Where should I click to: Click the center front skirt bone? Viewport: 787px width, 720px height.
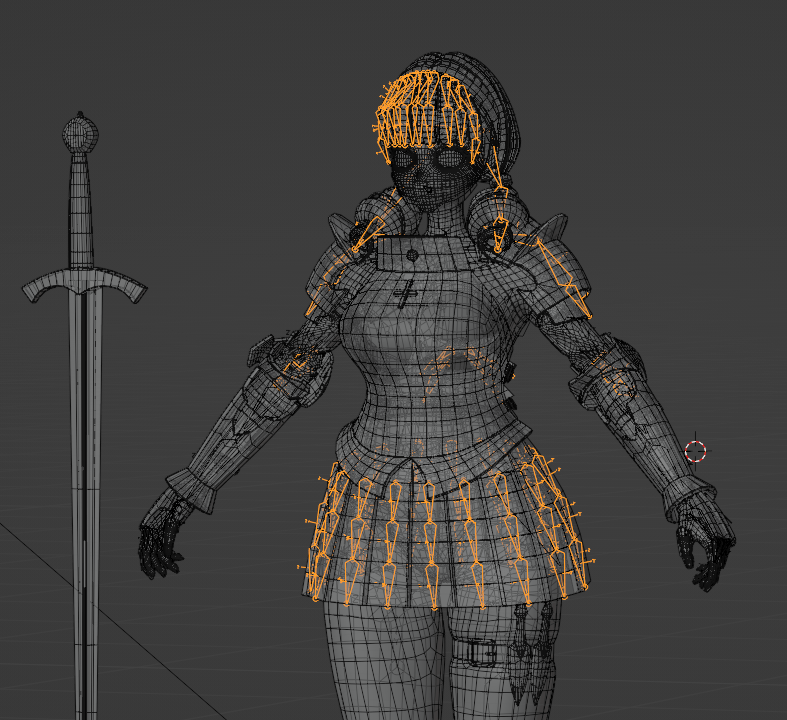(430, 540)
